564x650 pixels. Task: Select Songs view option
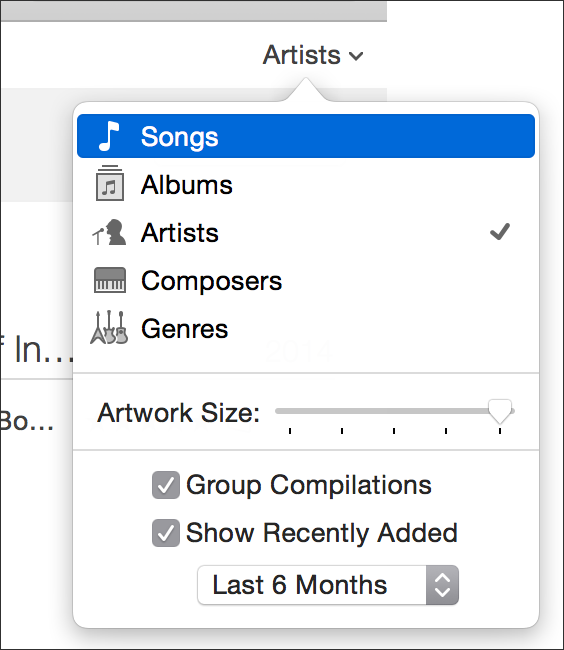pyautogui.click(x=306, y=136)
